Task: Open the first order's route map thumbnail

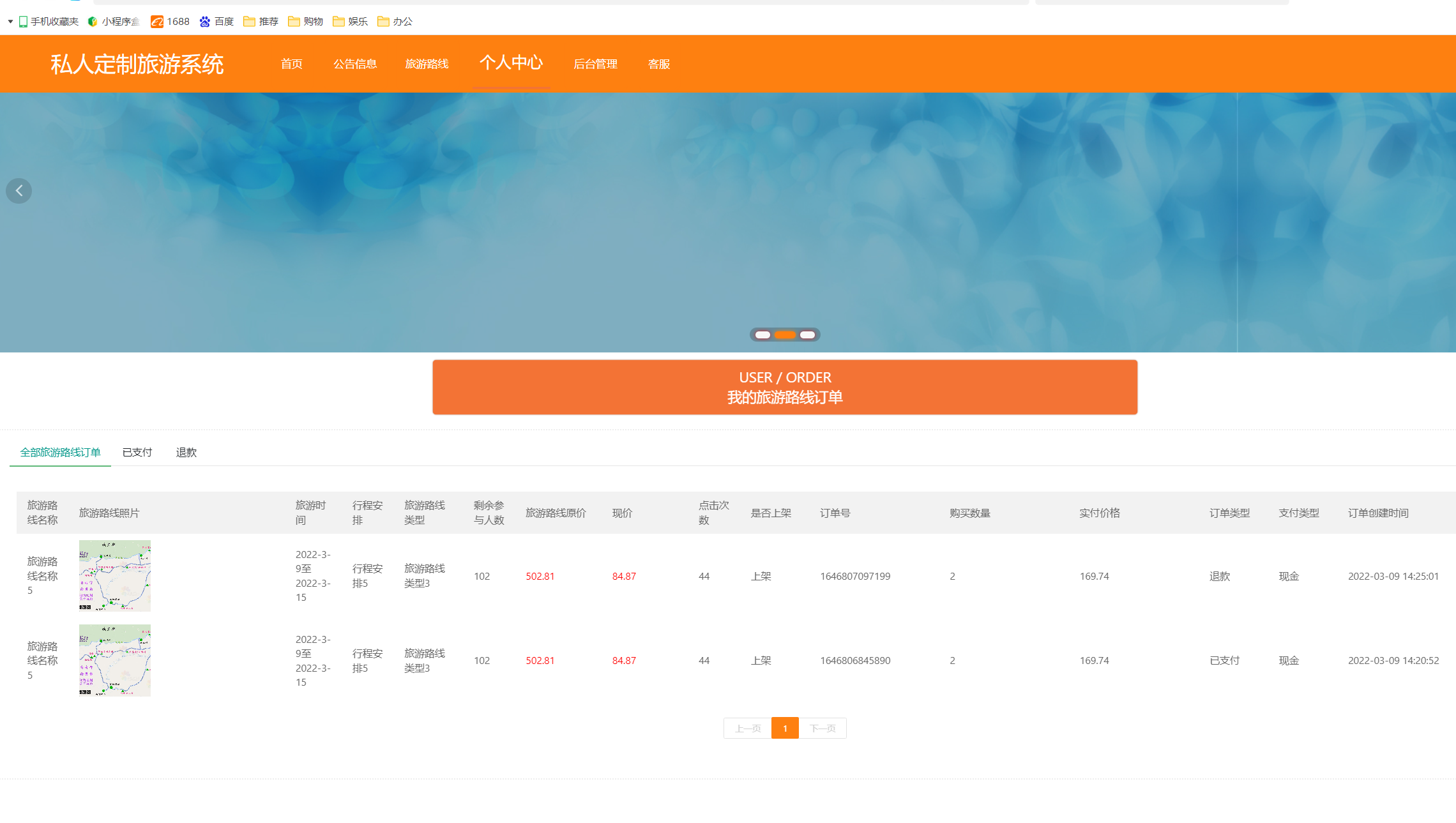Action: (115, 576)
